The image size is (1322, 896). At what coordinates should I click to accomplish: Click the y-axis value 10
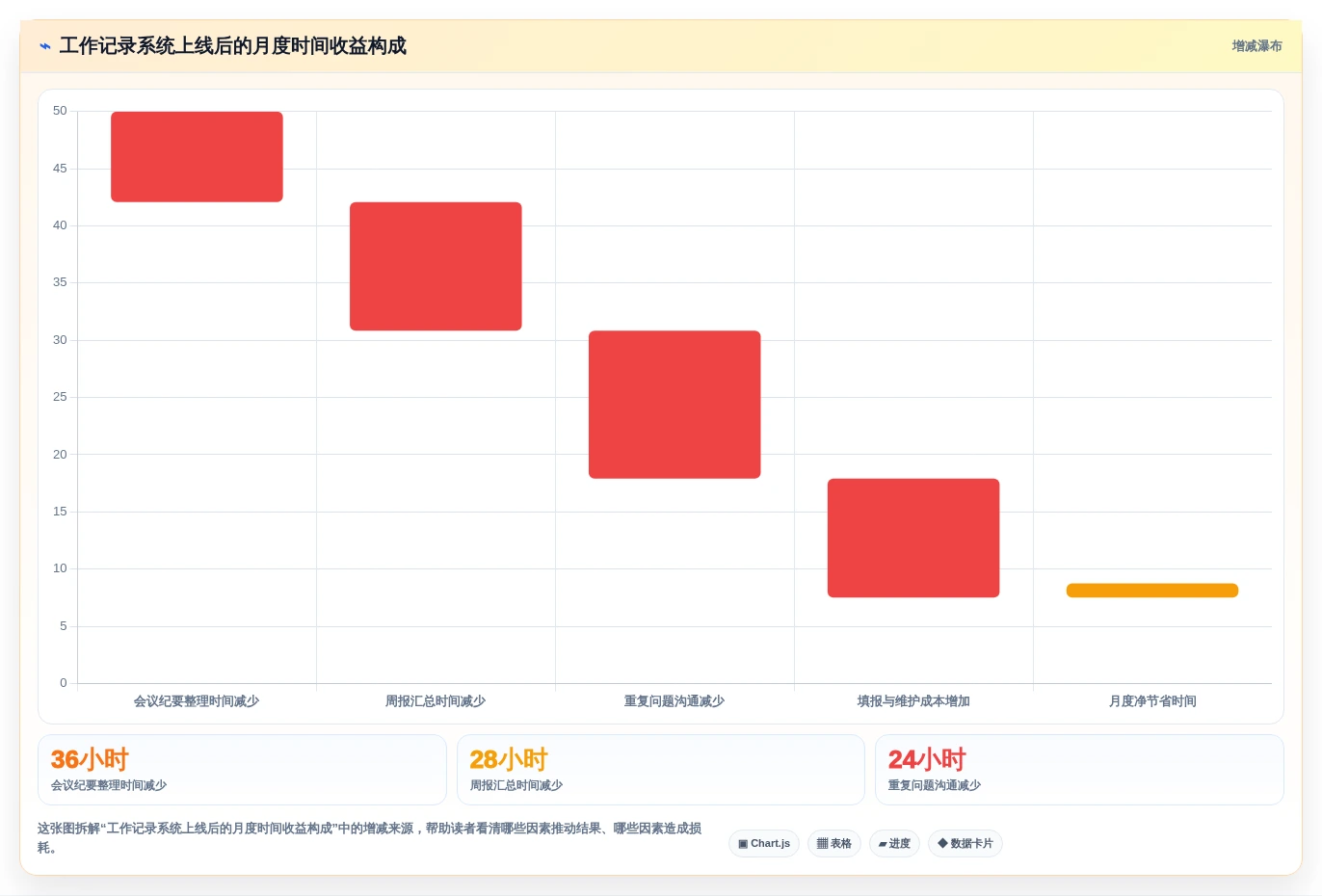(x=60, y=568)
